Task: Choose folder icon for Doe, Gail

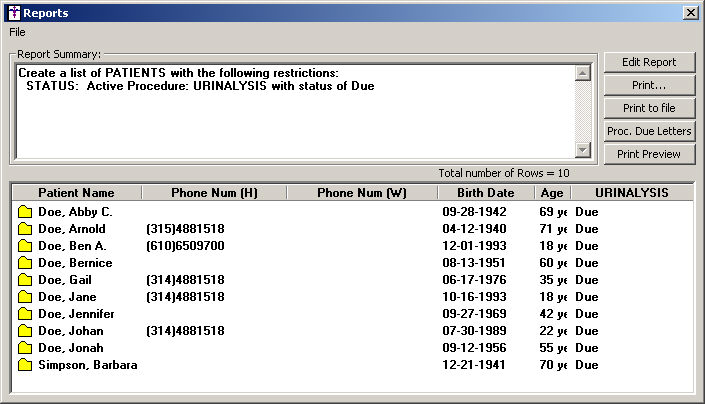Action: tap(25, 280)
